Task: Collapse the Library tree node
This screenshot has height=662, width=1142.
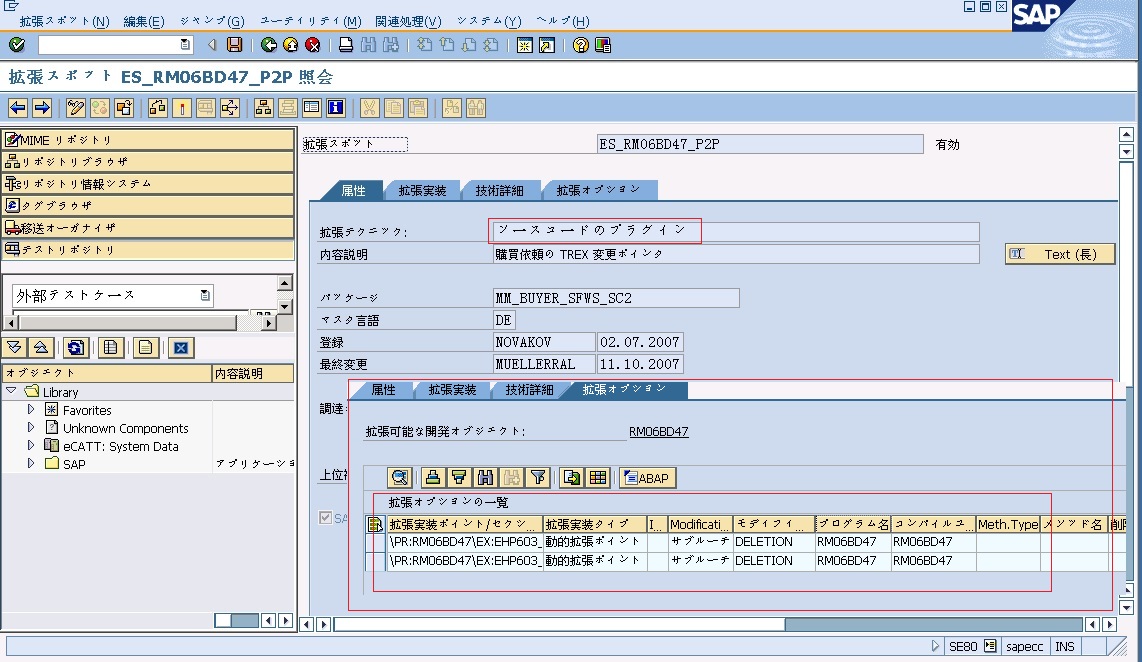Action: coord(11,391)
